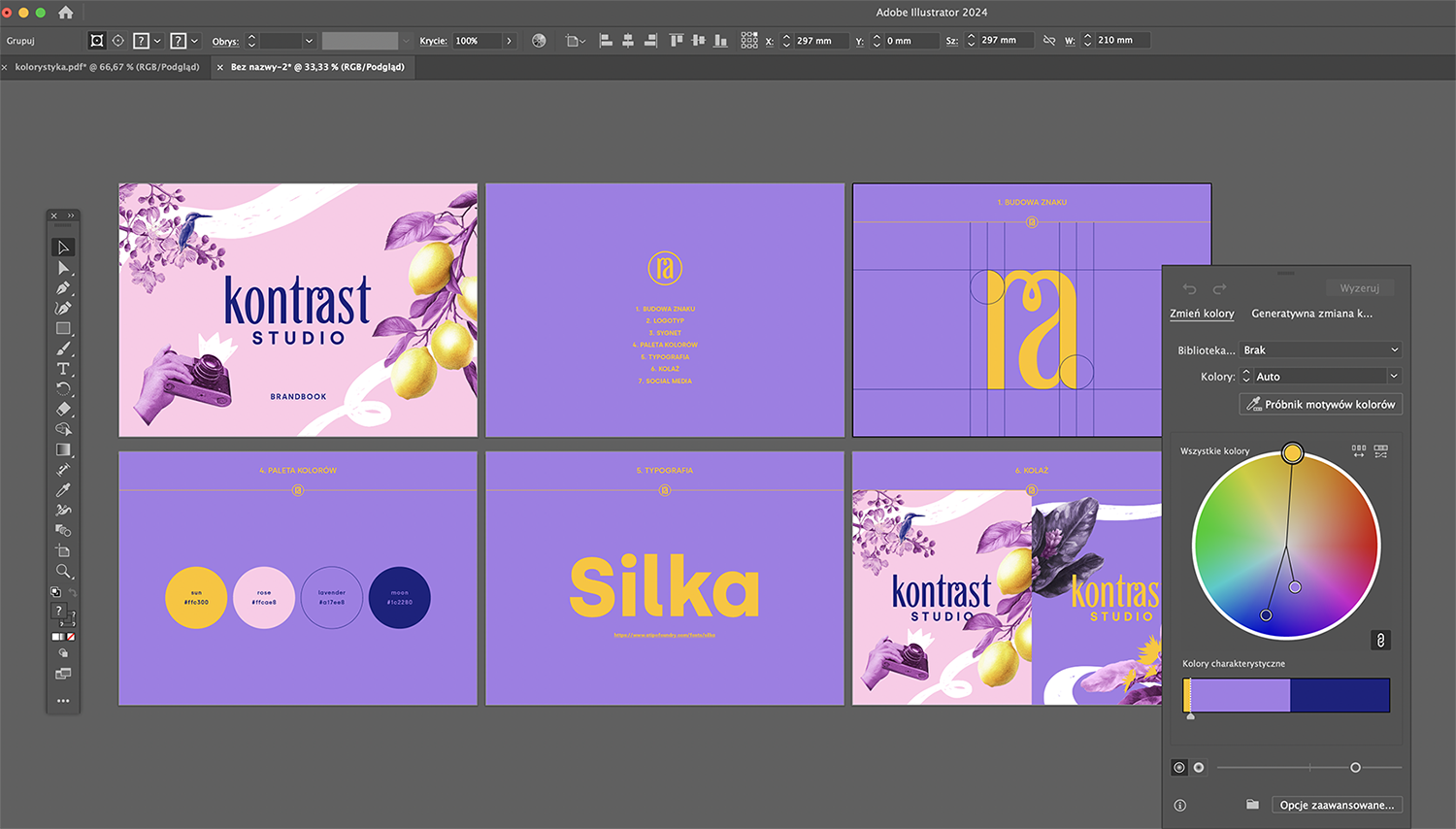Open Opcje zaawansowane button
This screenshot has height=829, width=1456.
(x=1336, y=805)
